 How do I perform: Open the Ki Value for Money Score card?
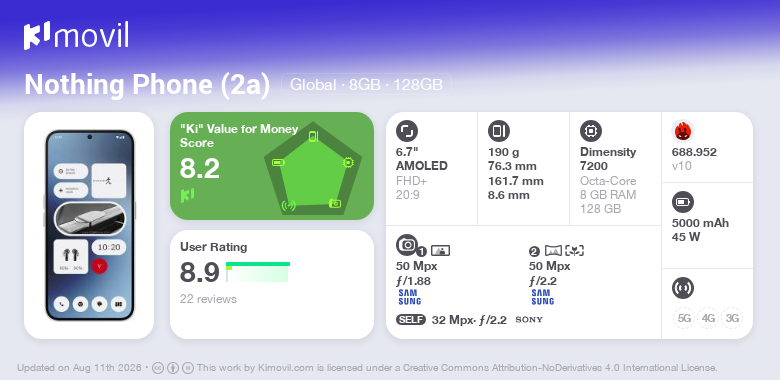tap(272, 166)
